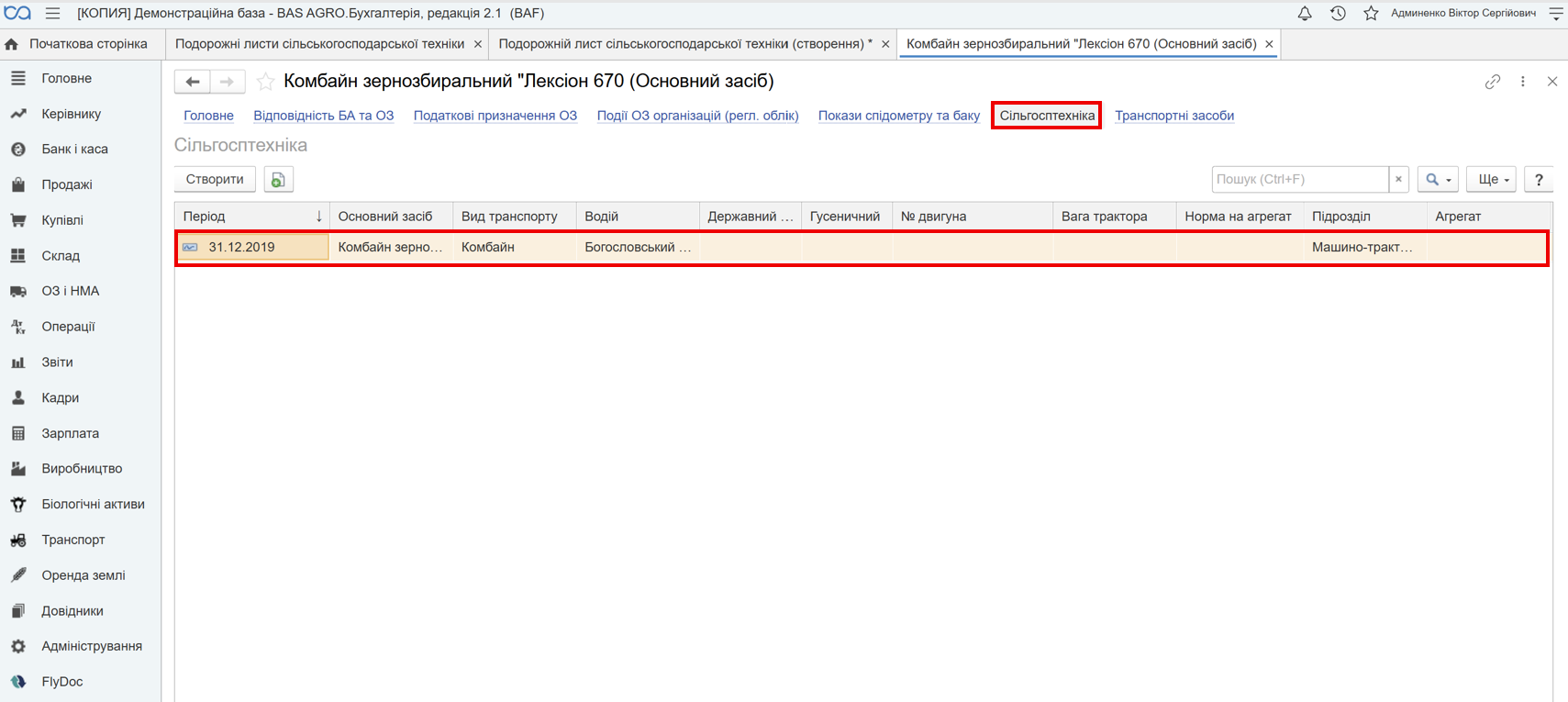This screenshot has width=1568, height=702.
Task: Open Відповідність БА та ОЗ link
Action: [323, 116]
